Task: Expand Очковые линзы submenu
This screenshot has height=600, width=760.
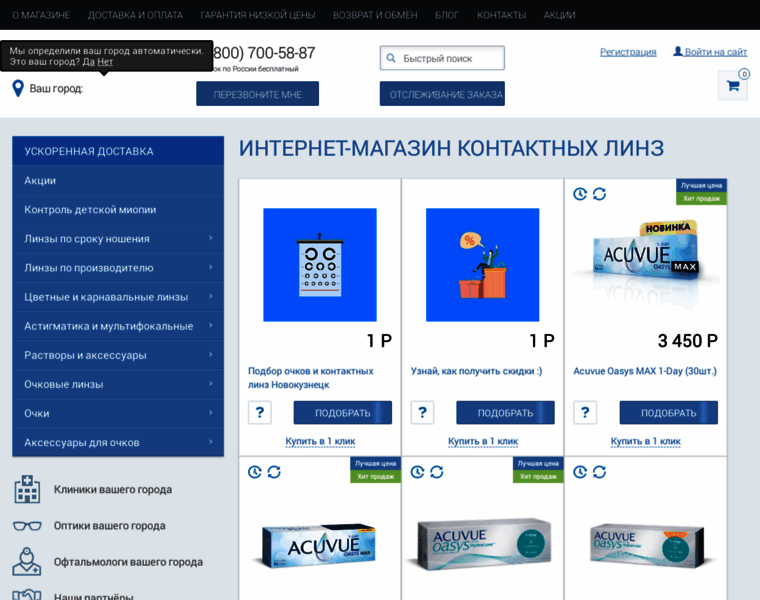Action: point(211,383)
